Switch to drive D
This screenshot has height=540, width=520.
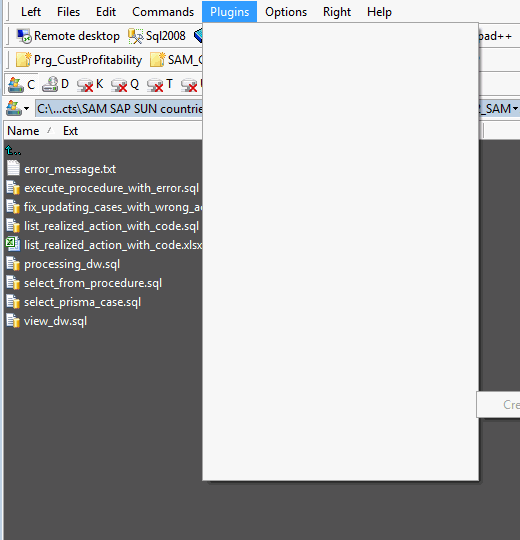pos(55,84)
